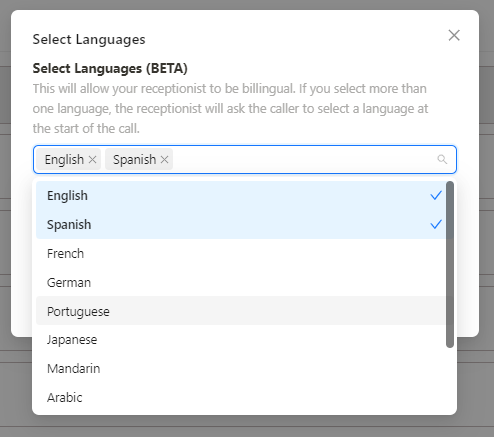Viewport: 494px width, 437px height.
Task: Click the language list scrollbar thumb
Action: pos(450,264)
